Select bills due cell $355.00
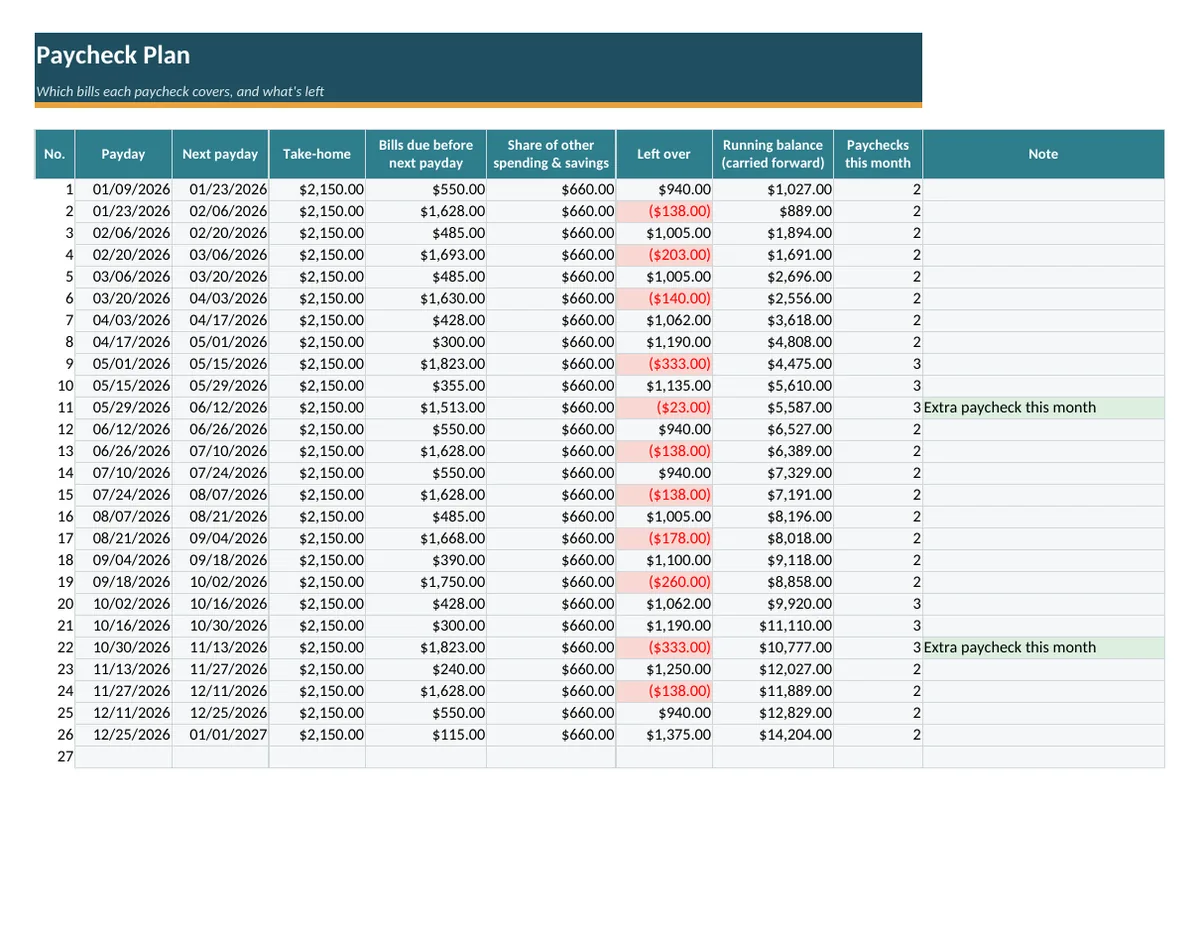Image resolution: width=1200 pixels, height=927 pixels. pyautogui.click(x=426, y=386)
